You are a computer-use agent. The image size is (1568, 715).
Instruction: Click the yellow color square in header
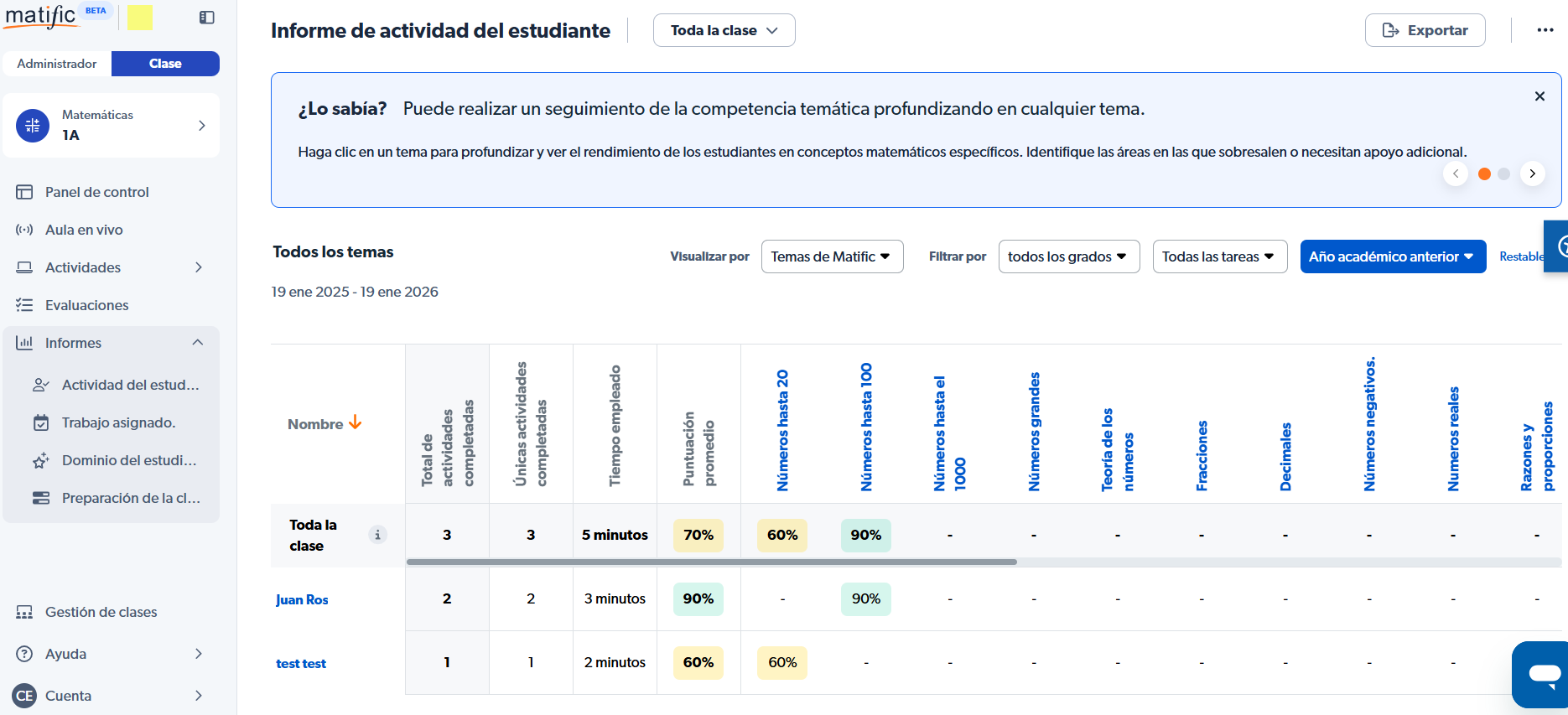pyautogui.click(x=140, y=18)
